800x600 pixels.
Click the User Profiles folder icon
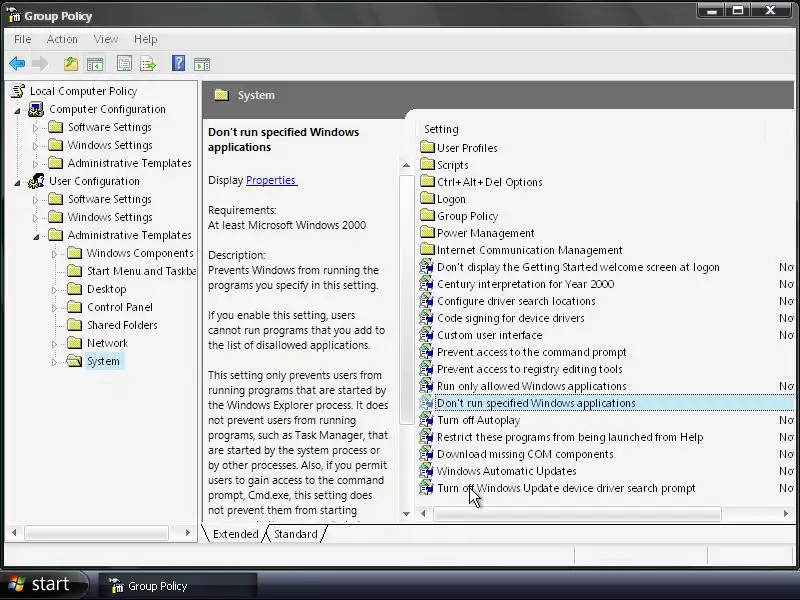[x=427, y=147]
